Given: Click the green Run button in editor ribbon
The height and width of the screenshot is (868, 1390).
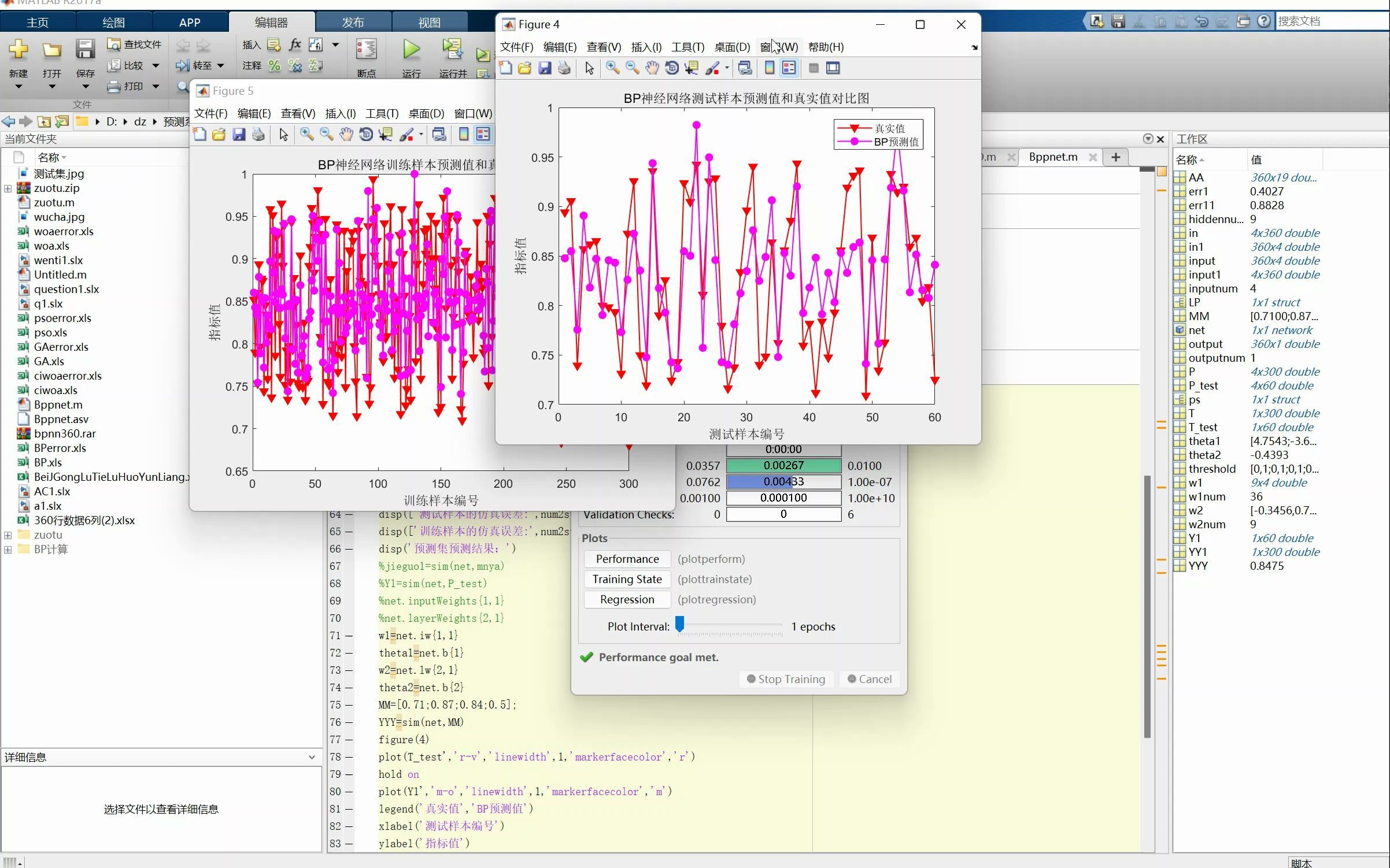Looking at the screenshot, I should (x=411, y=50).
